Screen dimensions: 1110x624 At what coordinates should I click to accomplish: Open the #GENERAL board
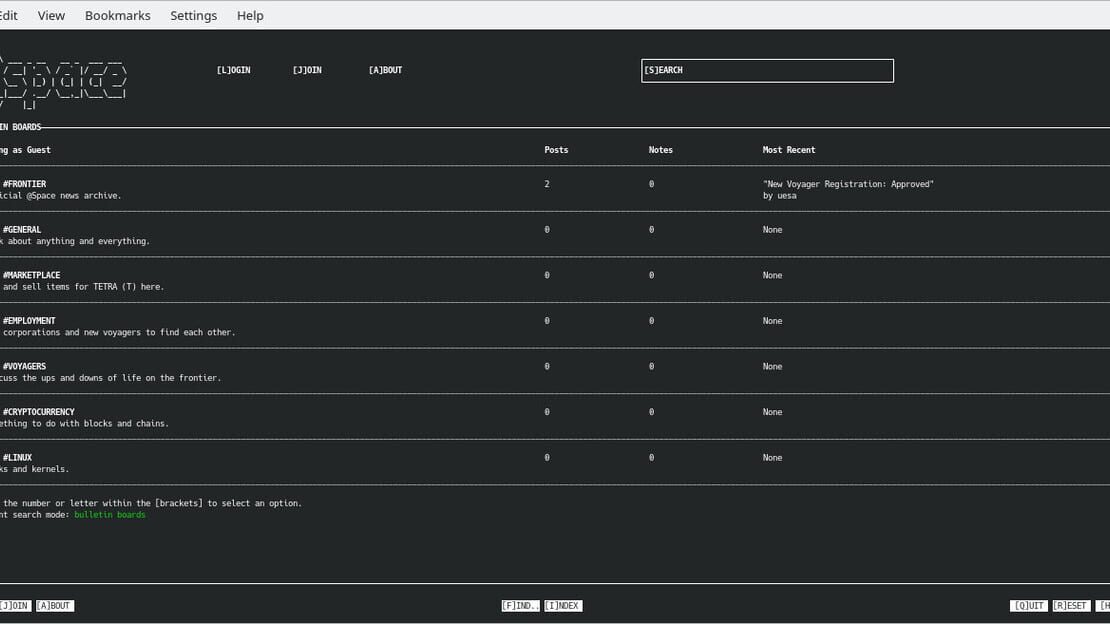point(22,229)
